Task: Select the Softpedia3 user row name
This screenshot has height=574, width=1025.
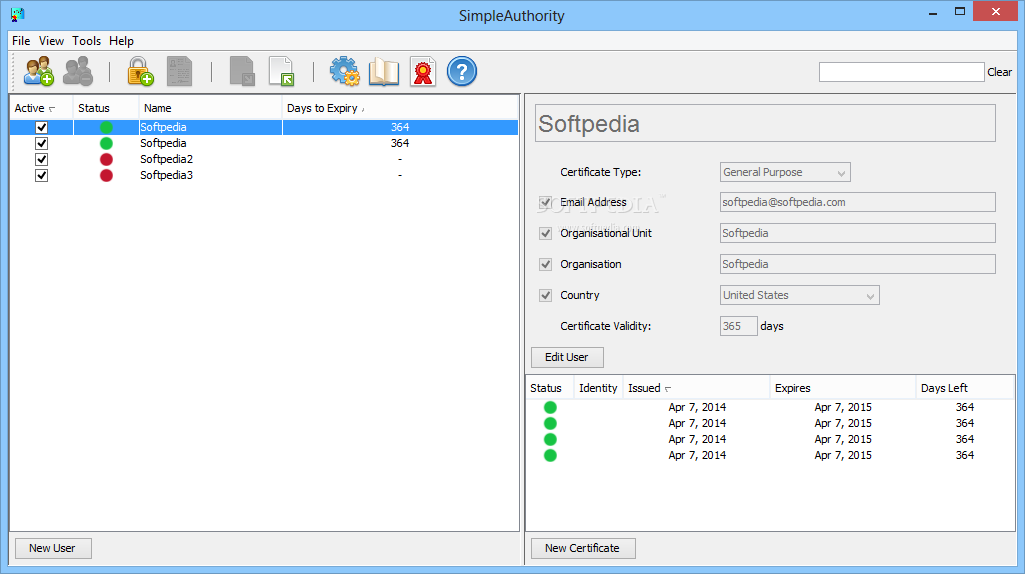Action: tap(167, 175)
